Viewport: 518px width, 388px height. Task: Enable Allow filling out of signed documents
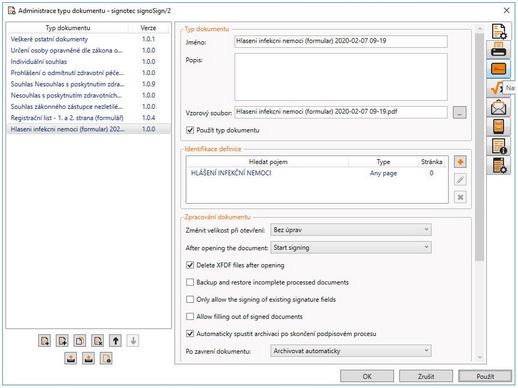(x=190, y=316)
